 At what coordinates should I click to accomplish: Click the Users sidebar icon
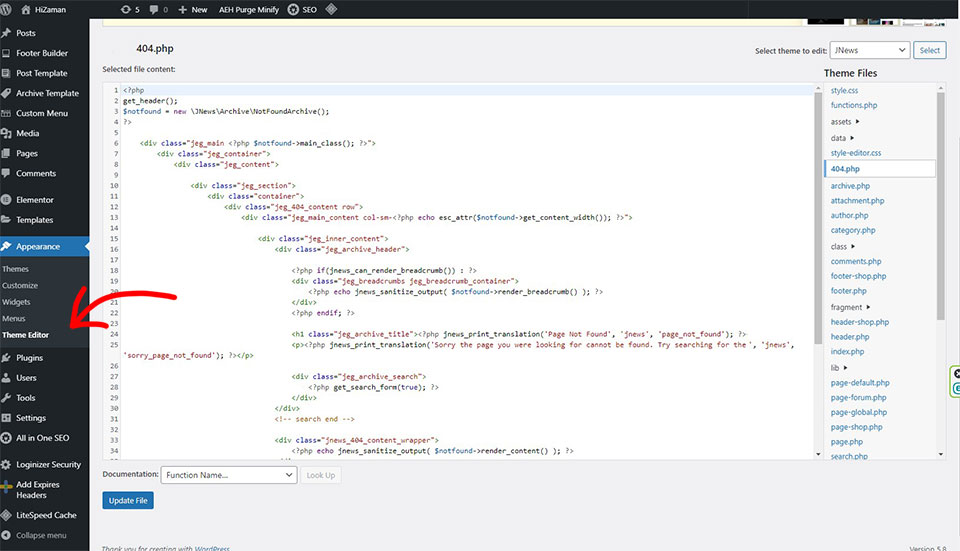[6, 378]
